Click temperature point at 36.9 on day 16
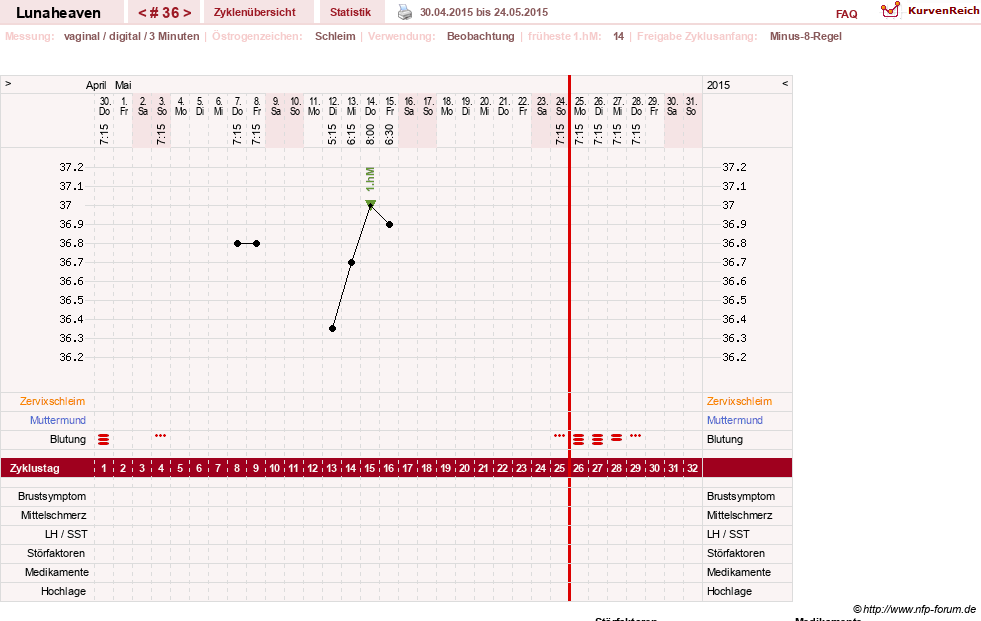The image size is (981, 621). click(390, 225)
